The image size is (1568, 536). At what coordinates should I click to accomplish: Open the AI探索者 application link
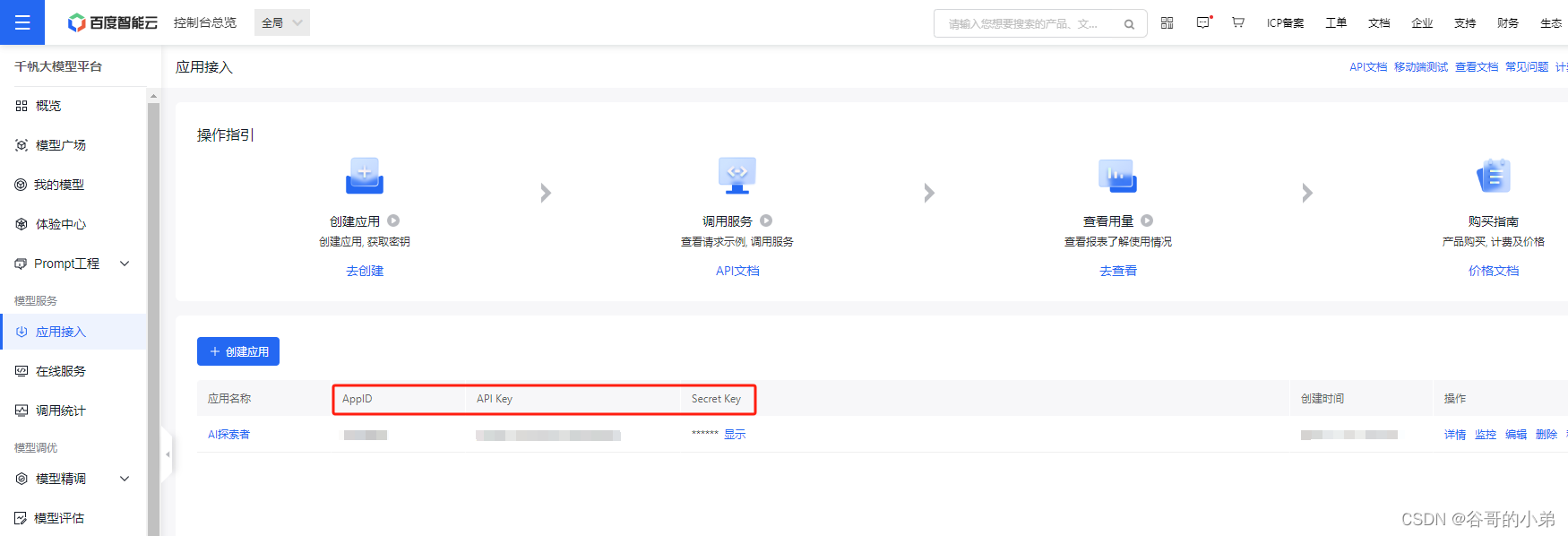[228, 435]
